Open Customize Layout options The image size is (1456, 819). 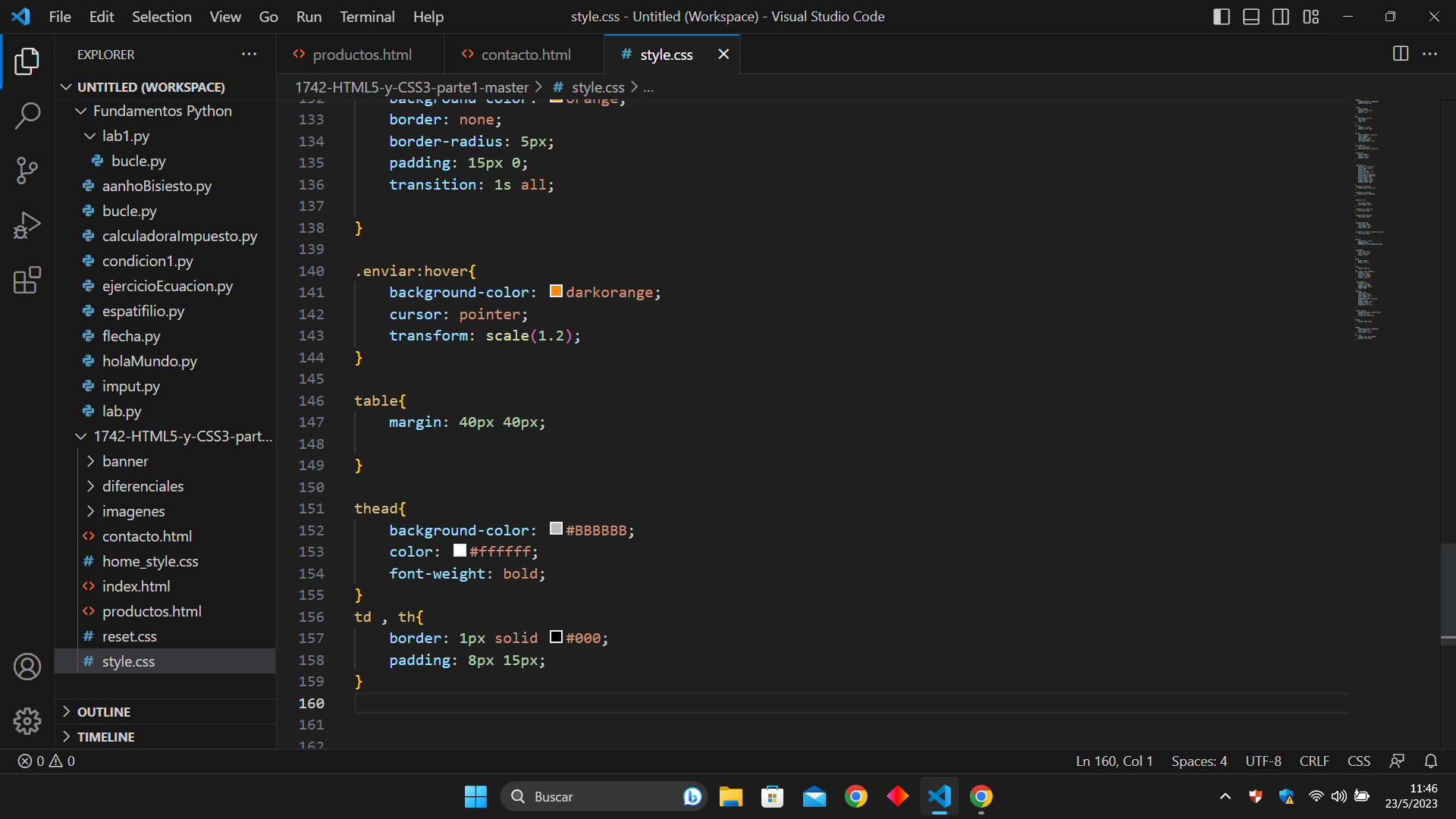(x=1311, y=17)
